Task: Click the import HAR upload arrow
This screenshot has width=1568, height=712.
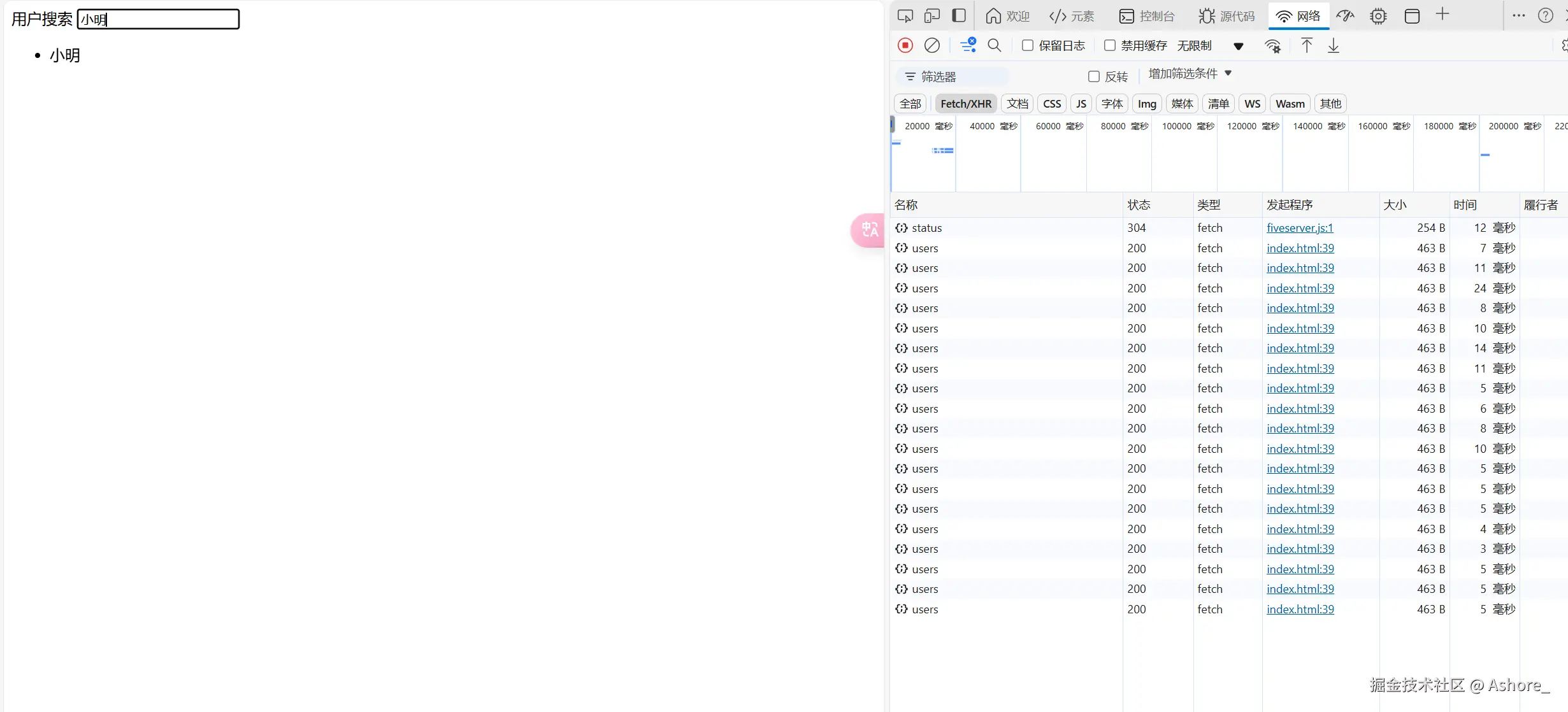Action: click(x=1306, y=45)
